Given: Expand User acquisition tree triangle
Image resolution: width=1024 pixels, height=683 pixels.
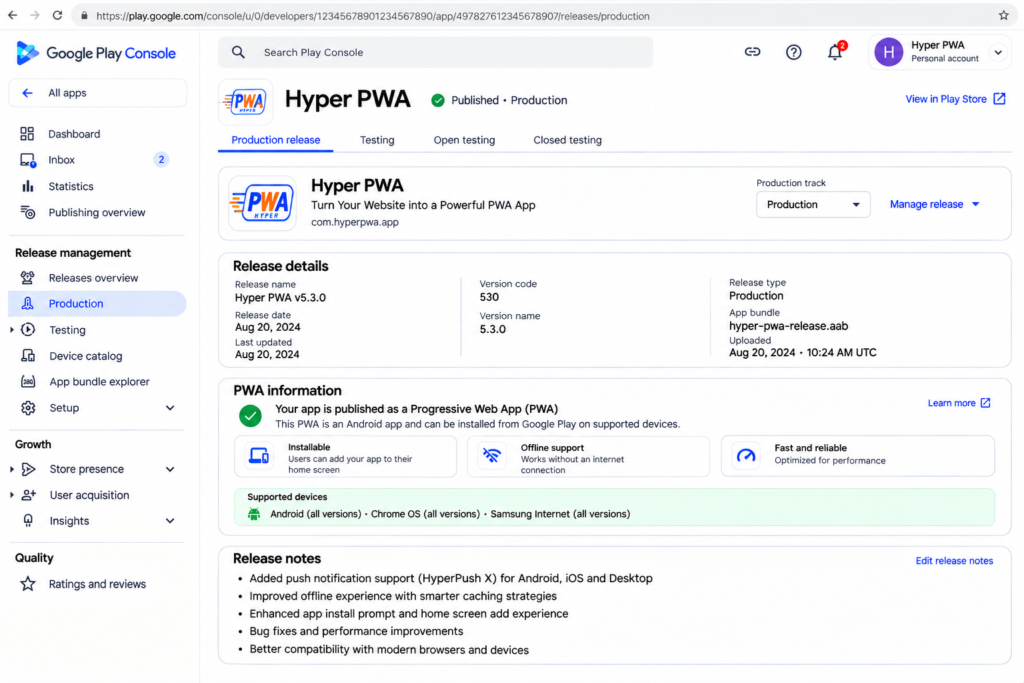Looking at the screenshot, I should pos(12,495).
